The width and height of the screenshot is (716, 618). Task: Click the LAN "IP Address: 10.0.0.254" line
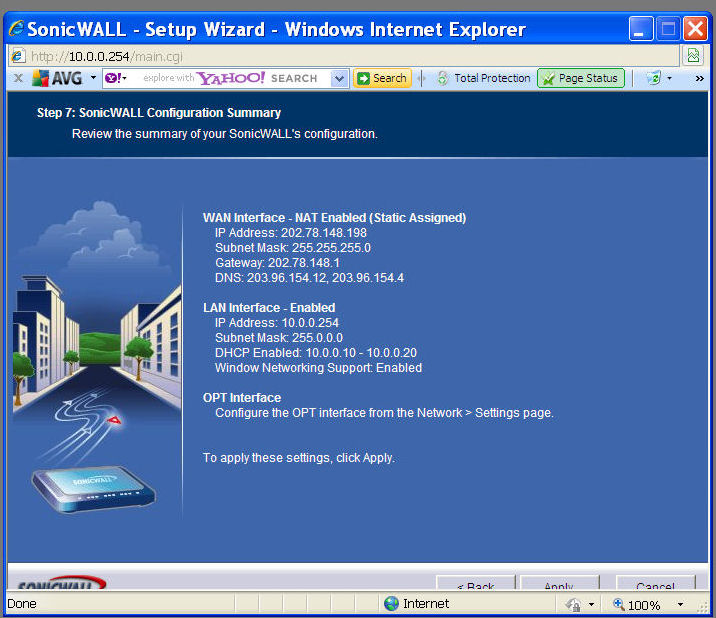(x=277, y=323)
